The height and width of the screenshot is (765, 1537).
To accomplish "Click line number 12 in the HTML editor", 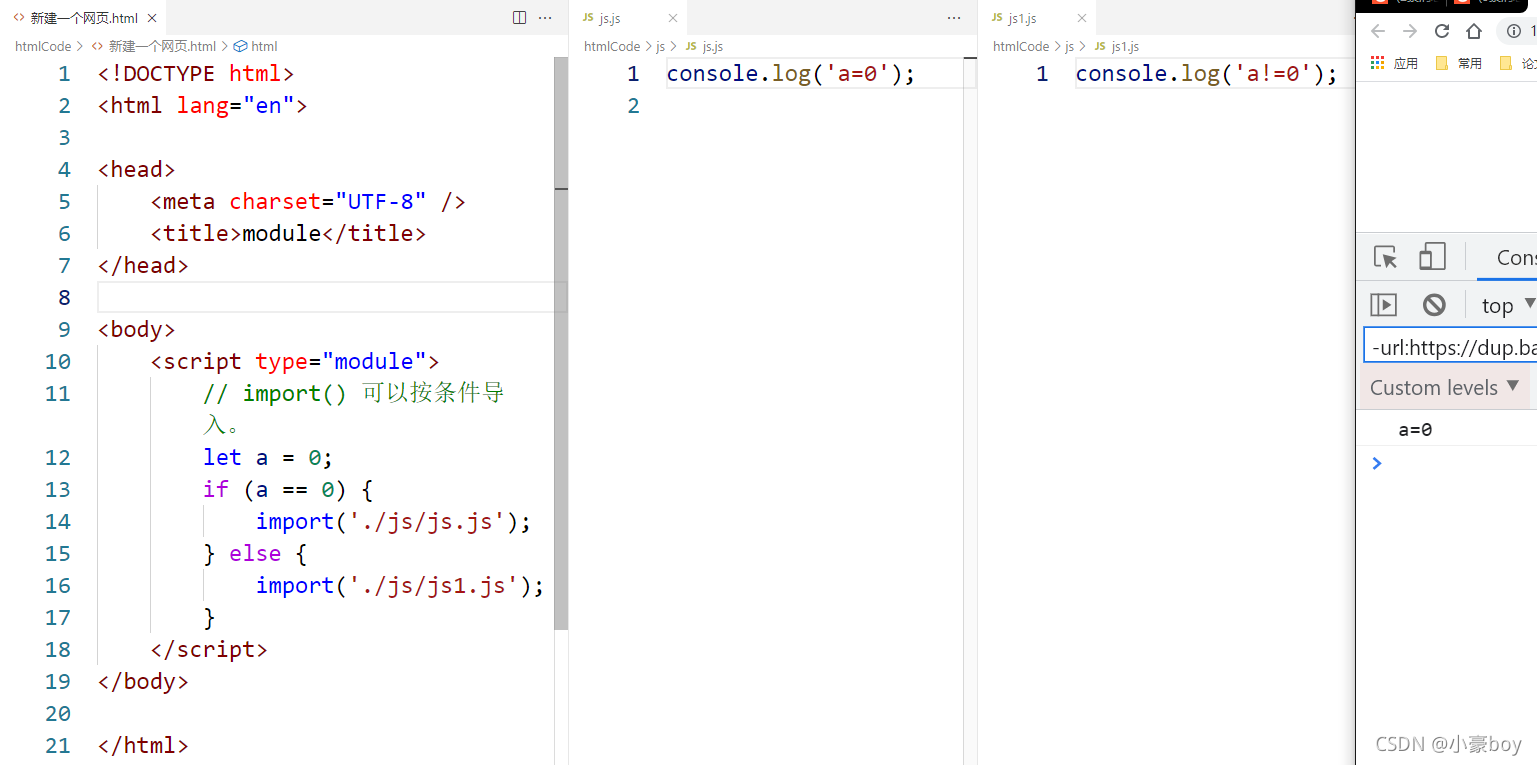I will point(58,457).
